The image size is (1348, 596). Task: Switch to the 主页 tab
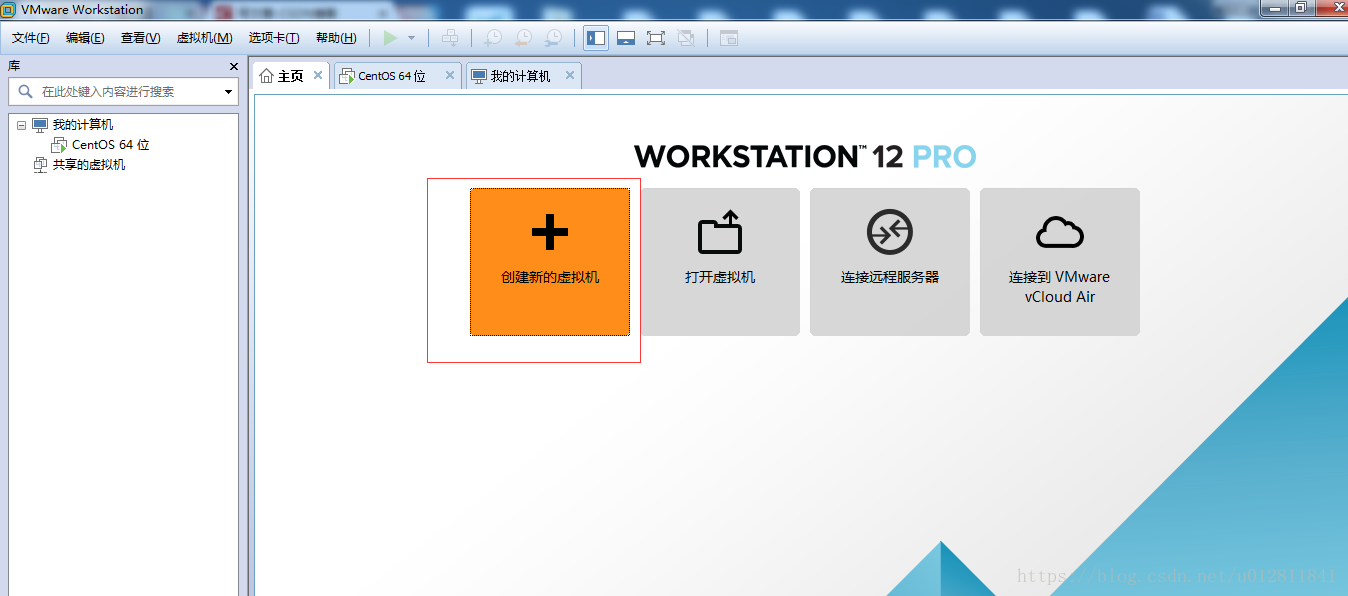290,76
